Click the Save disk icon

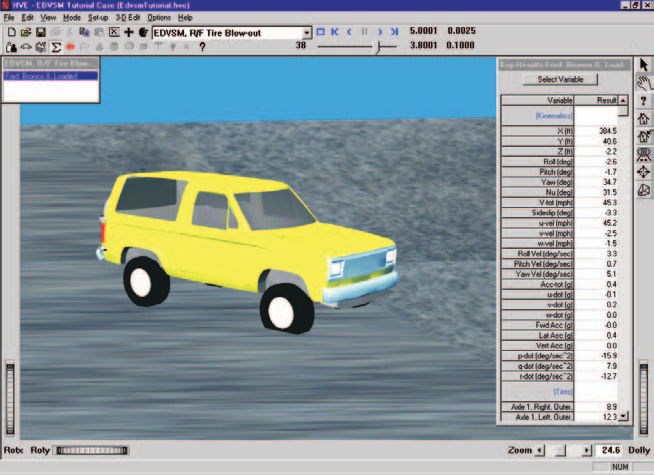(40, 32)
